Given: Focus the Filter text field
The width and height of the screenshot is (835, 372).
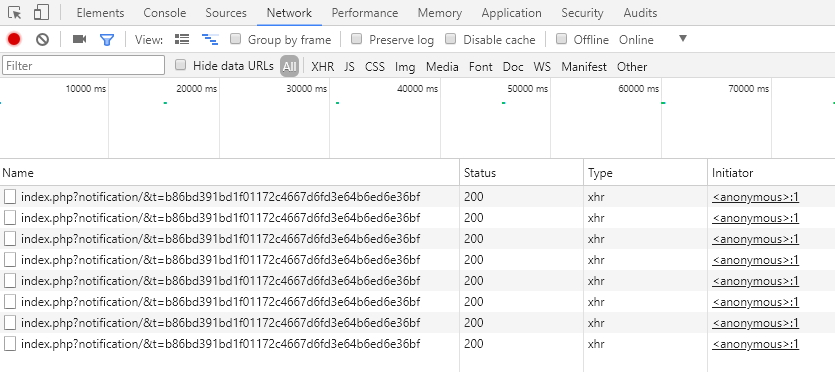Looking at the screenshot, I should pos(84,65).
